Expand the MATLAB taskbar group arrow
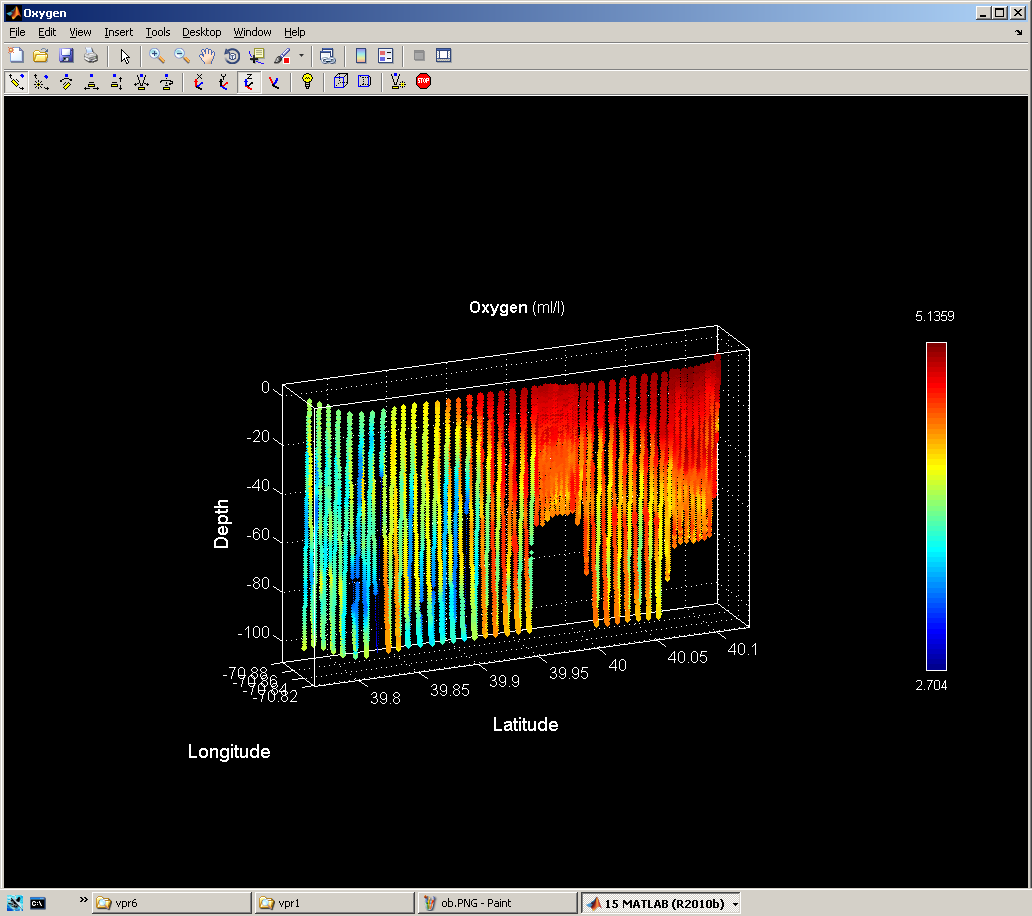The width and height of the screenshot is (1032, 916). [x=736, y=903]
